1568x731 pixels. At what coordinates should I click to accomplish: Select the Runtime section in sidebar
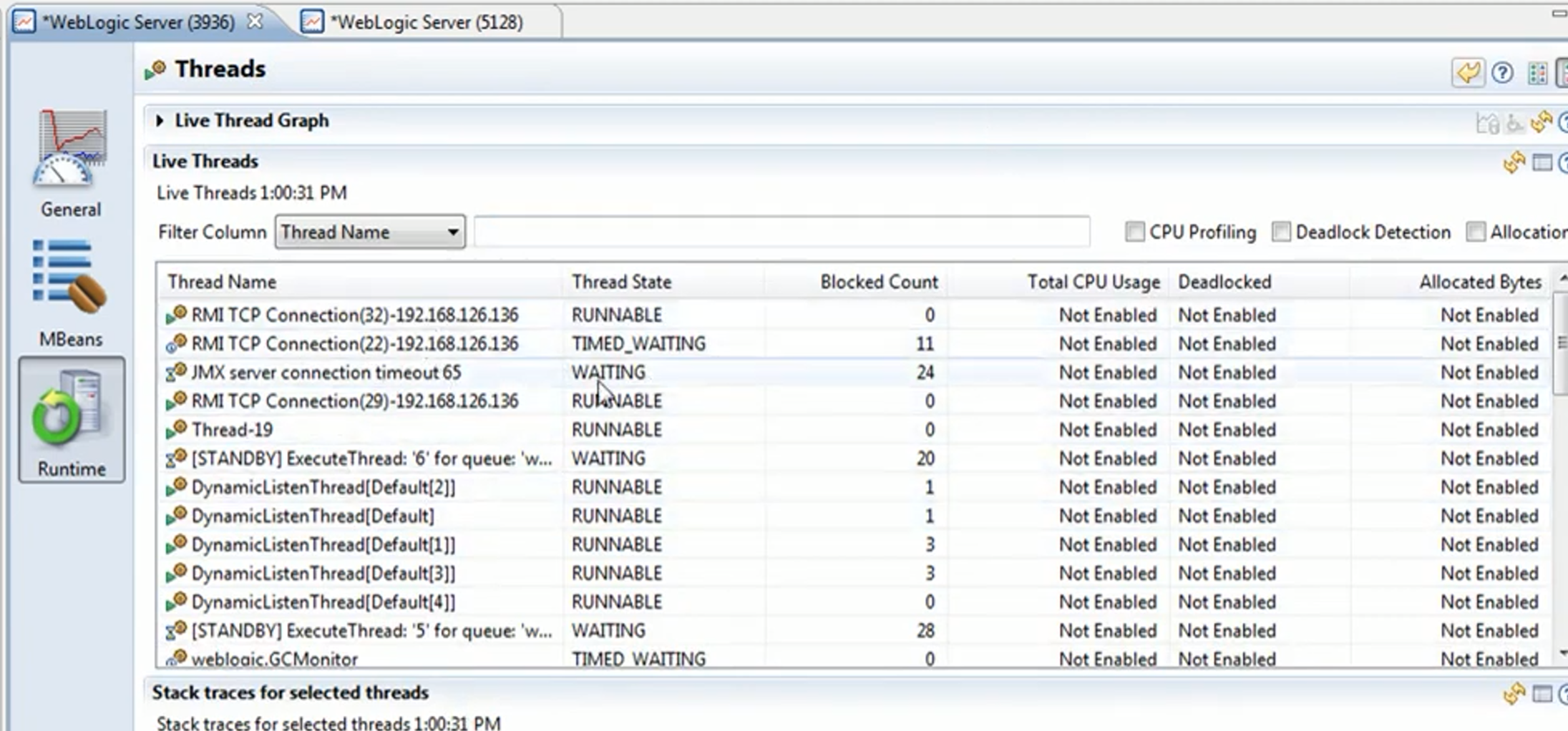point(72,420)
